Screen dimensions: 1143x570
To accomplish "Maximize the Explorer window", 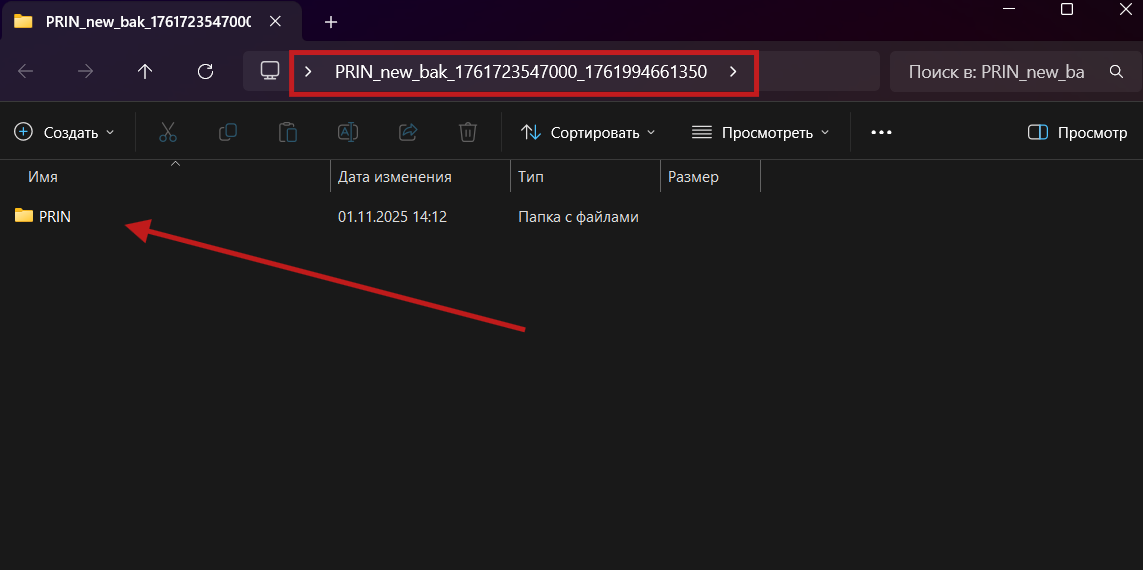I will 1066,9.
